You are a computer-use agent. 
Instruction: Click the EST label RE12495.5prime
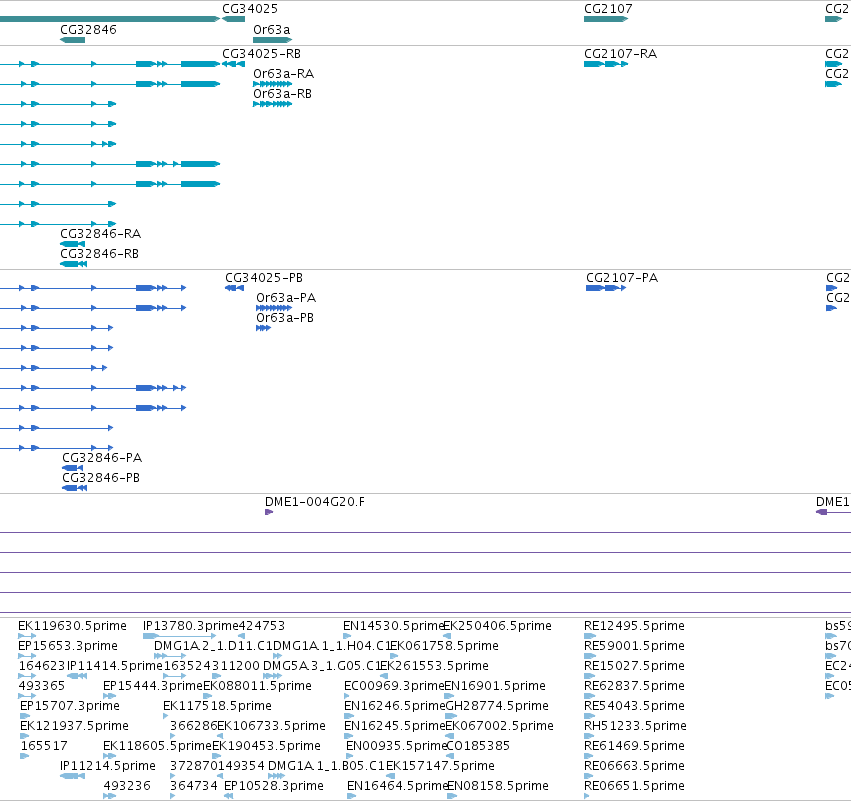(634, 626)
